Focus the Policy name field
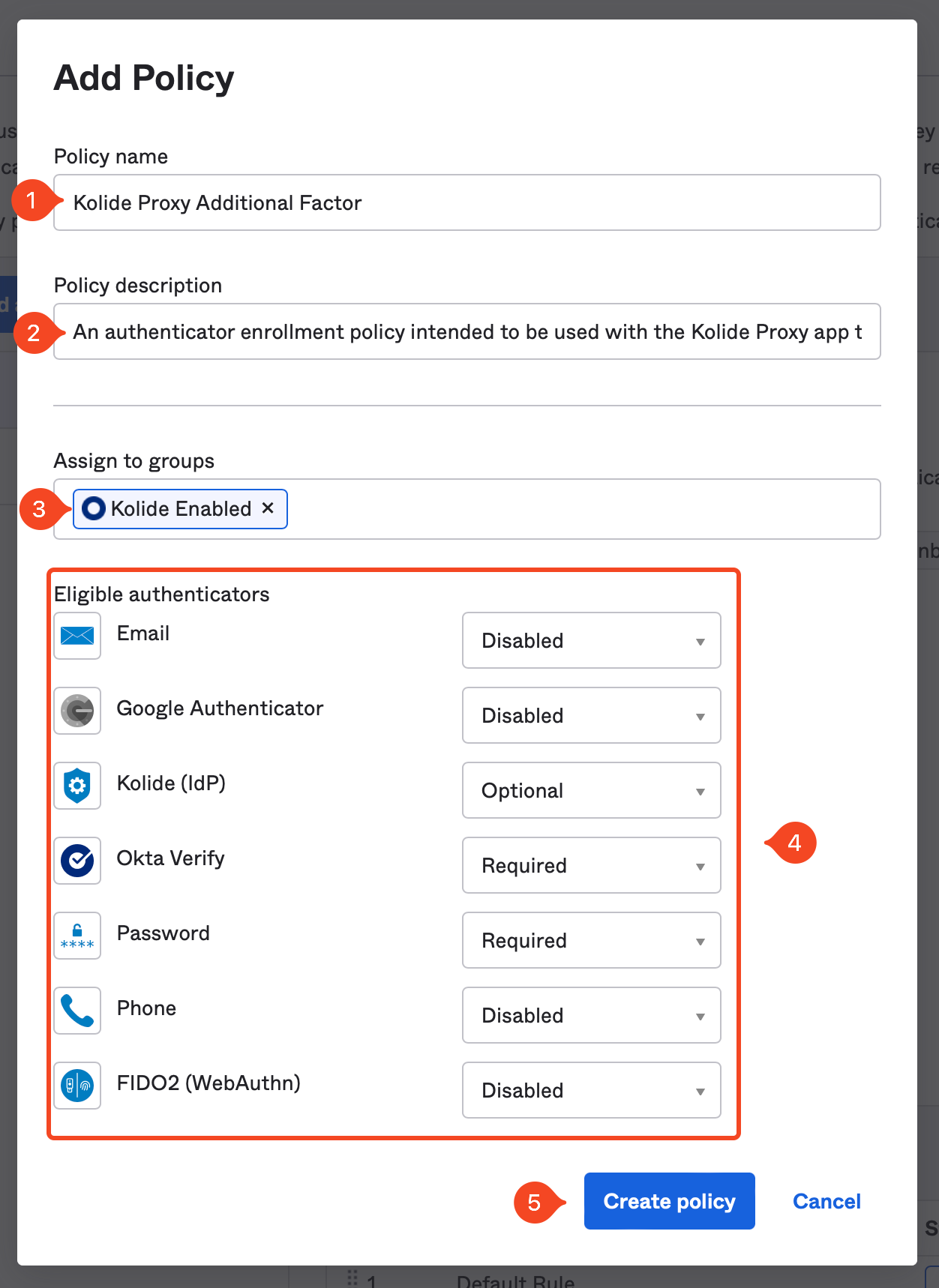 467,202
